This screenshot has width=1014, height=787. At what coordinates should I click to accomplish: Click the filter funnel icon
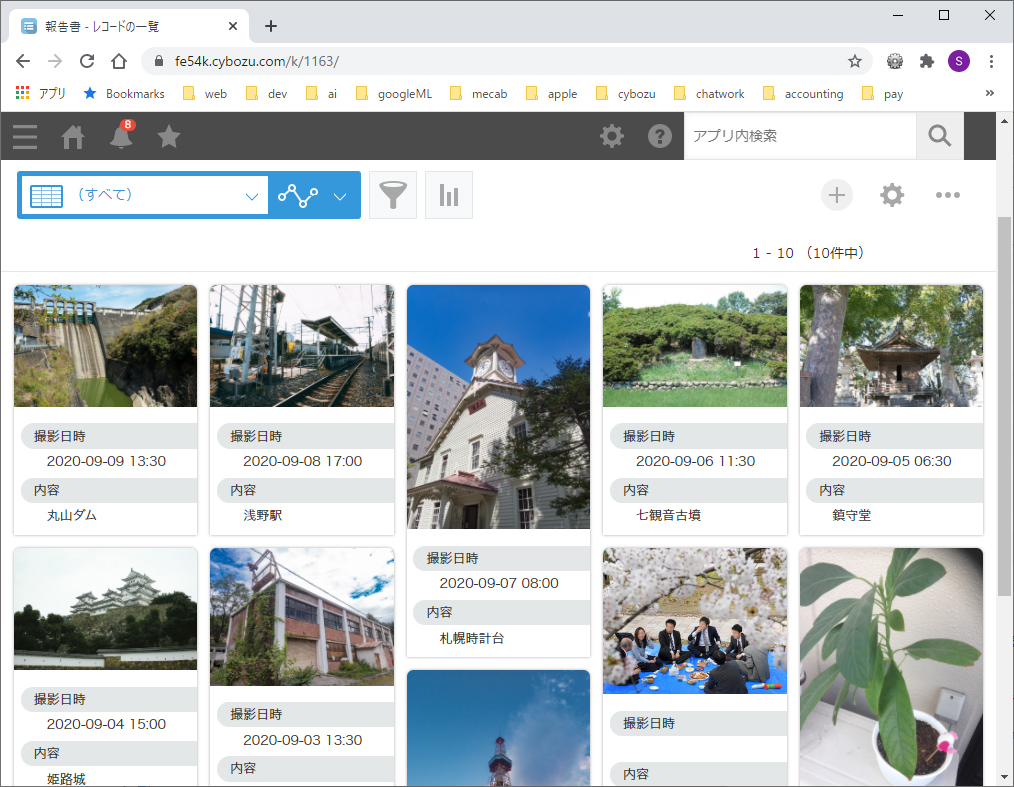[393, 195]
